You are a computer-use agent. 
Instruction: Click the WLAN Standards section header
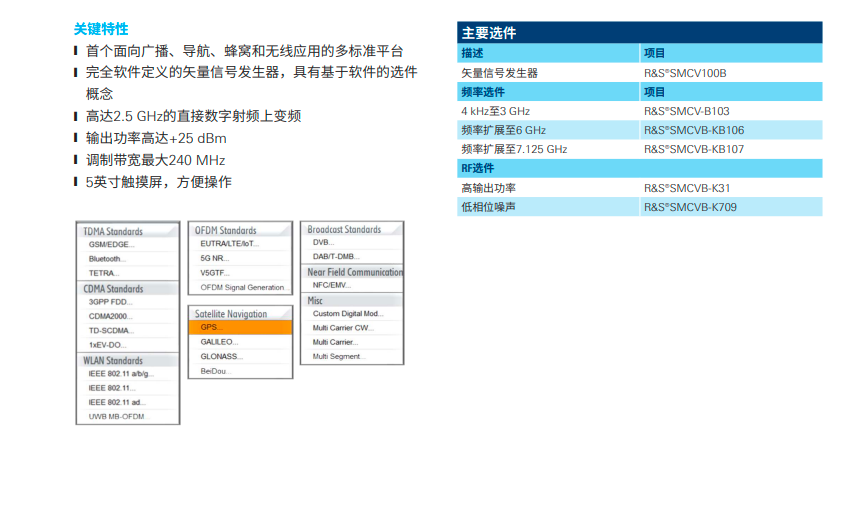click(113, 360)
